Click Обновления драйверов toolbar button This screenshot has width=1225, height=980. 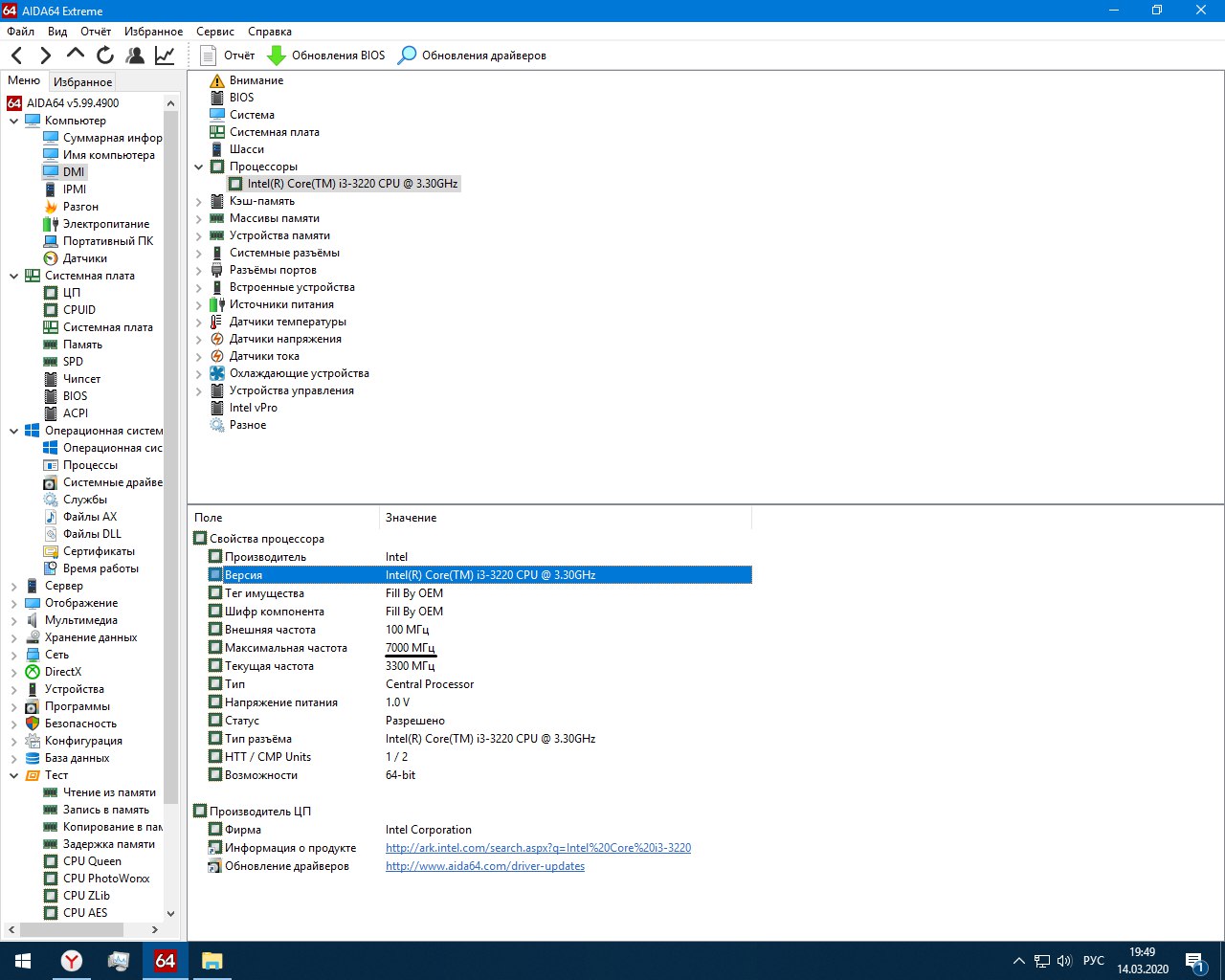pos(472,56)
